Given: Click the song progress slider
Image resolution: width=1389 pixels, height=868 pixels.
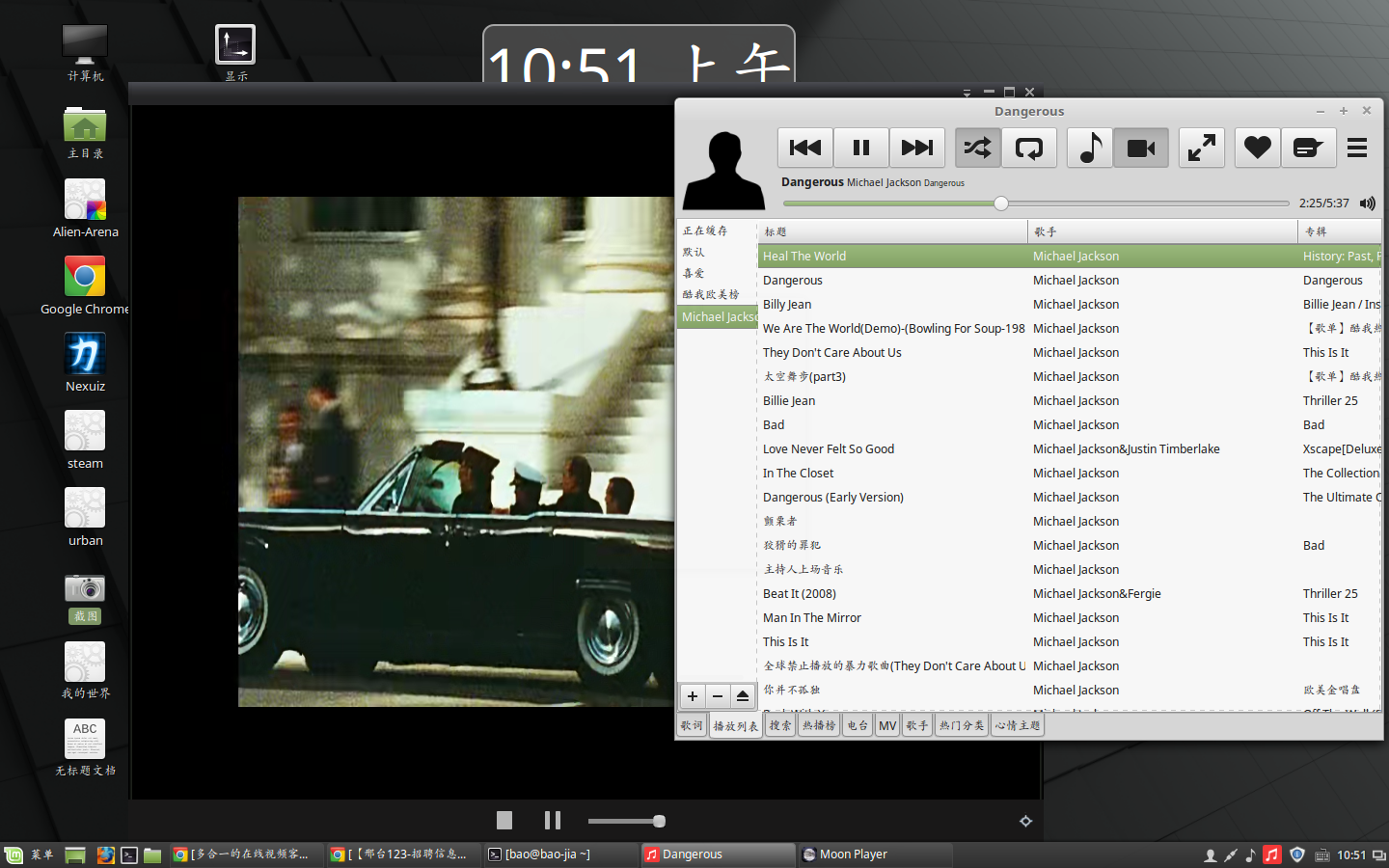Looking at the screenshot, I should point(1036,203).
